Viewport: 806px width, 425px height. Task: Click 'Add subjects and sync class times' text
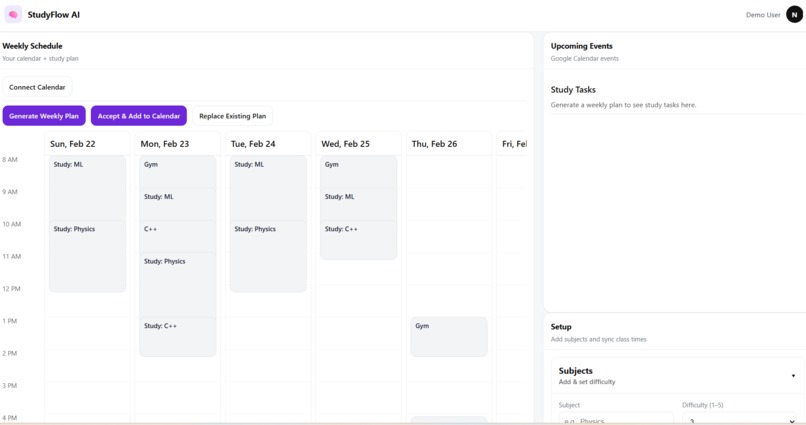[598, 339]
